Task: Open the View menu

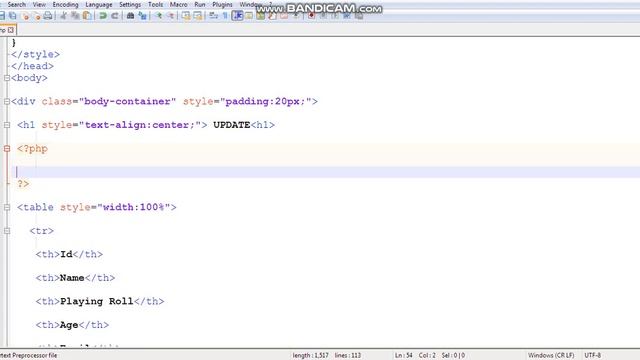Action: (39, 4)
